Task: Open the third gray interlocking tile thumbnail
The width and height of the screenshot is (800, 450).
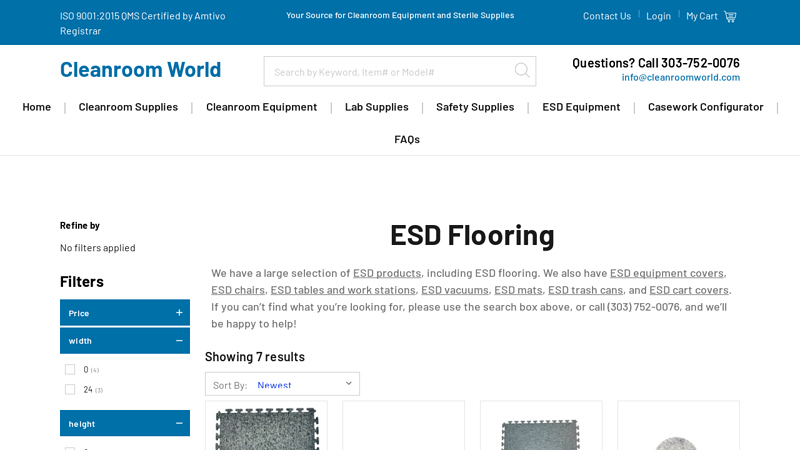Action: [x=541, y=433]
